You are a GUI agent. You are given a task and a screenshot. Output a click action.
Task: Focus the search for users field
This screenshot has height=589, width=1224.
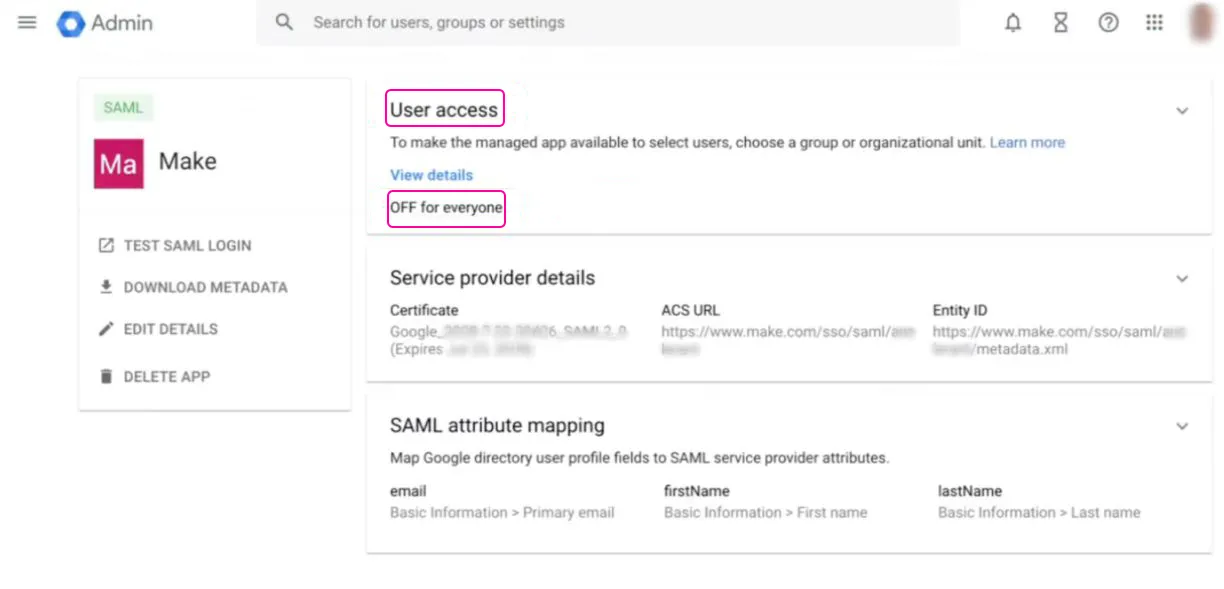tap(608, 22)
